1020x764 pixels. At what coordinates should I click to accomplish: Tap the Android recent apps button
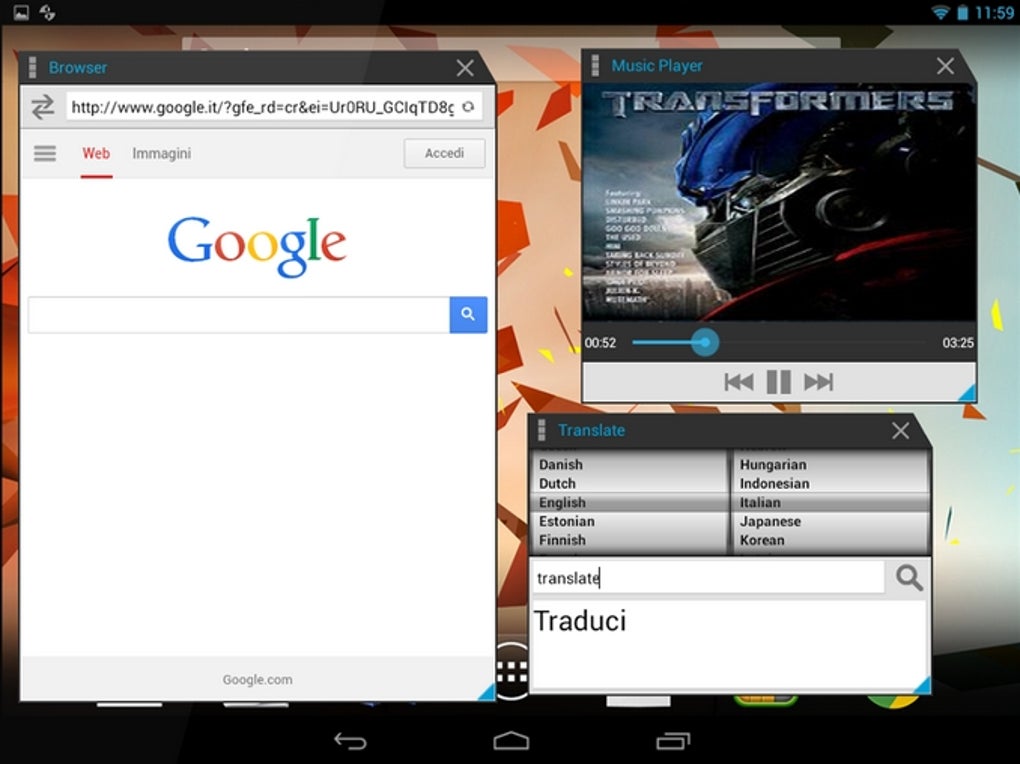point(673,741)
